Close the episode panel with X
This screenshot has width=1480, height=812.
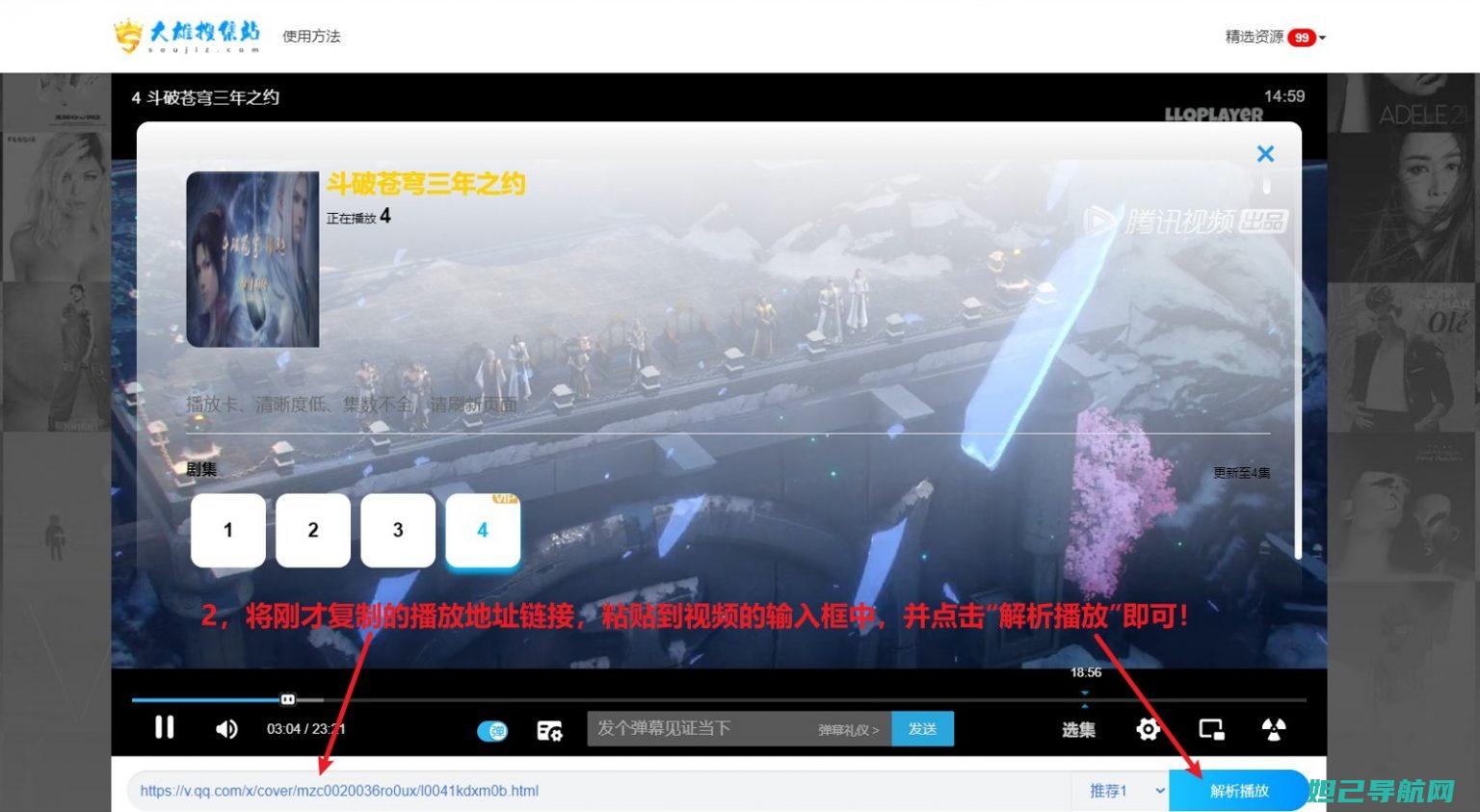1265,153
